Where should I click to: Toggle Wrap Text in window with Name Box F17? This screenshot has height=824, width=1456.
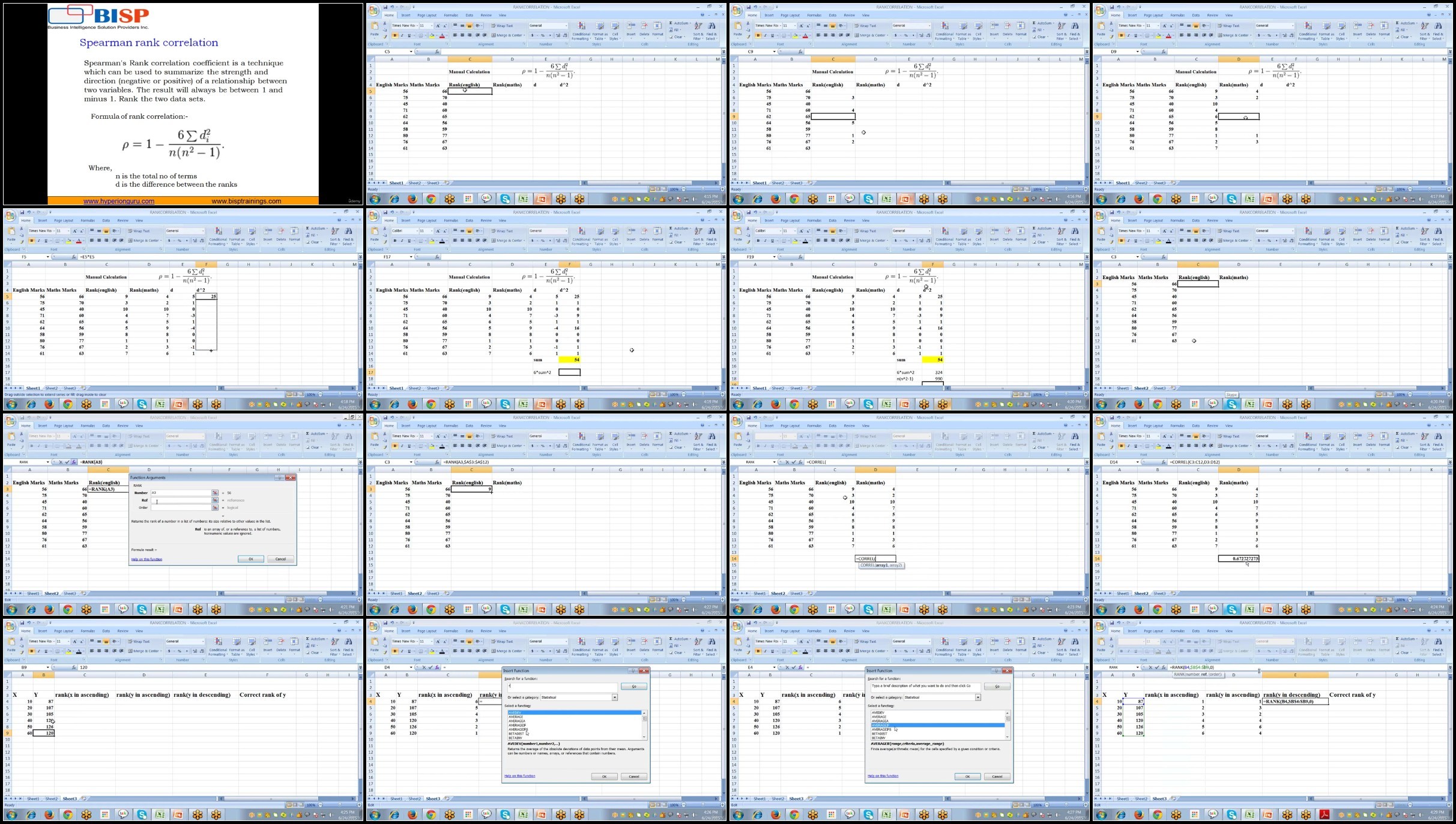pos(502,231)
